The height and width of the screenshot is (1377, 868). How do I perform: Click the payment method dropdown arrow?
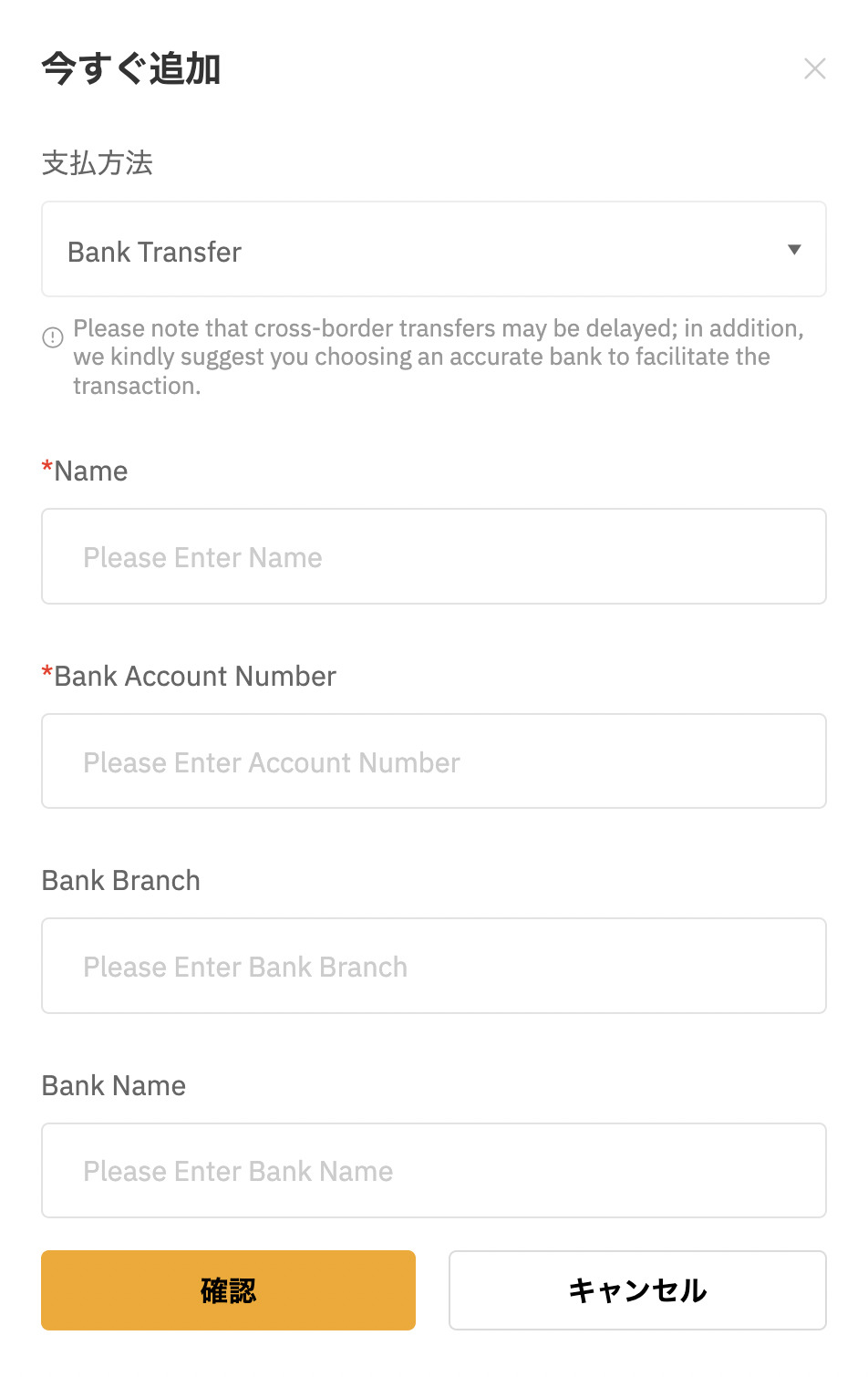click(794, 250)
